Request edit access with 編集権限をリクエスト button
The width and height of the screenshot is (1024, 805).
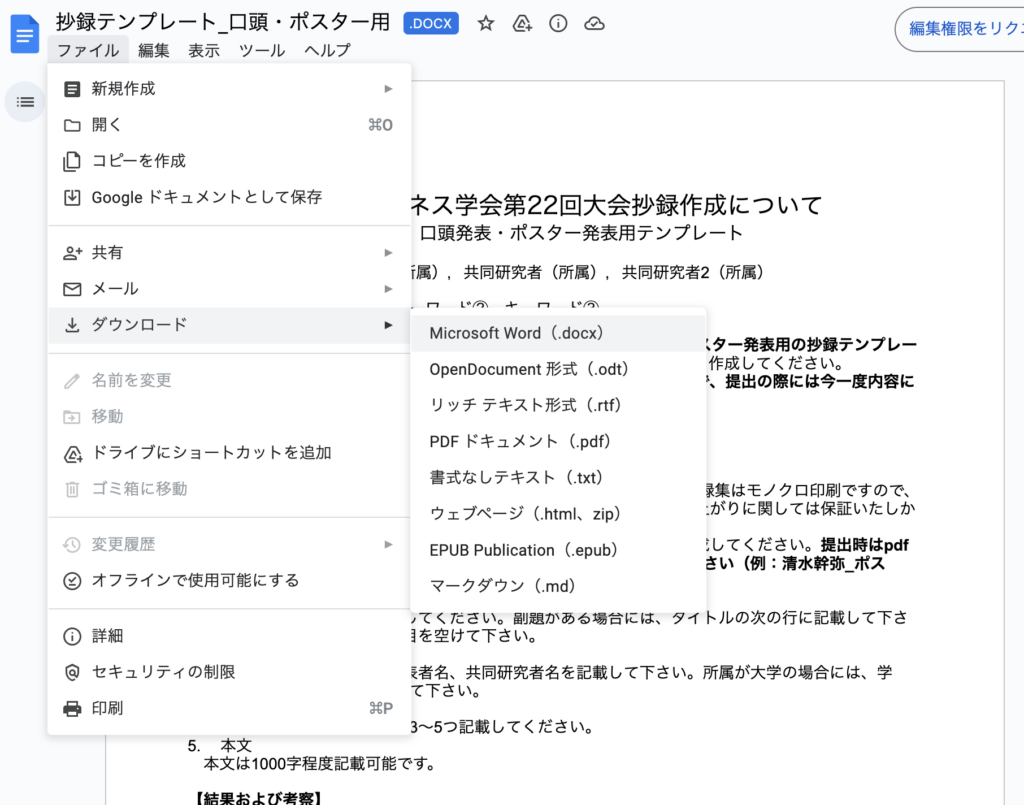pos(959,29)
